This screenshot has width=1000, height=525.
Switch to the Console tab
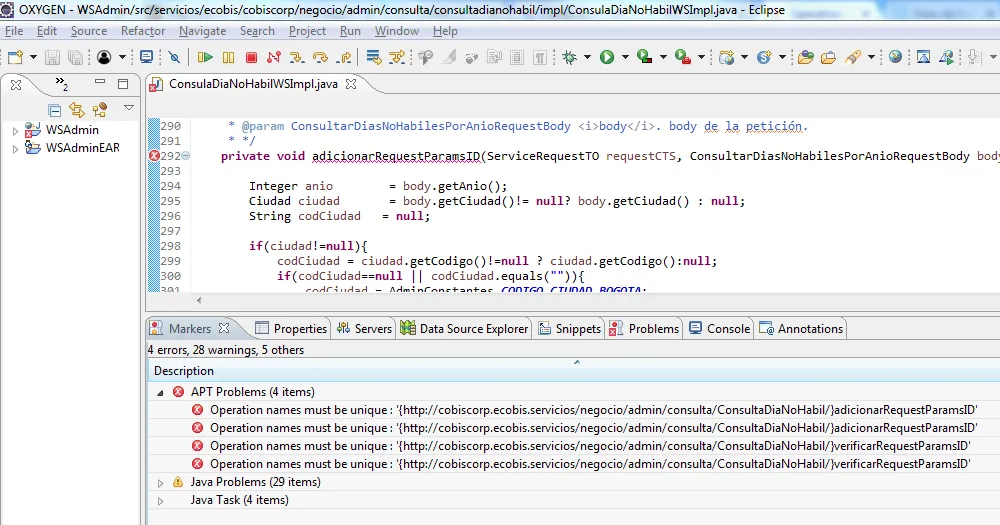[x=719, y=329]
